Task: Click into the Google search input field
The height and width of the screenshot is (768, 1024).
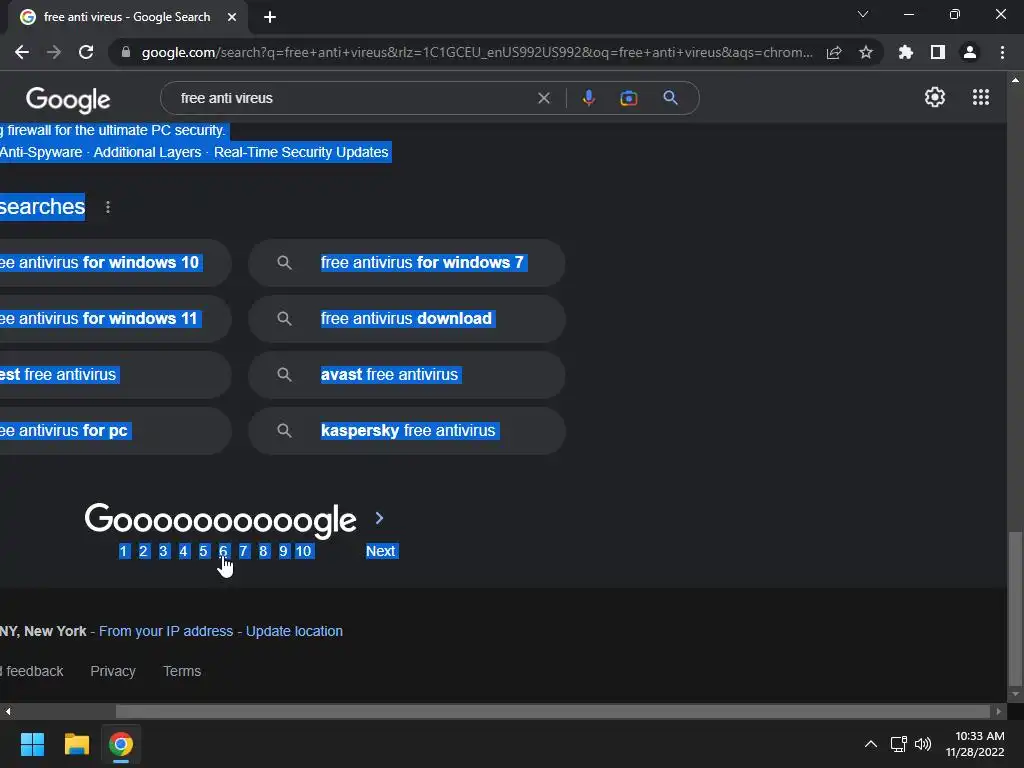Action: point(353,98)
